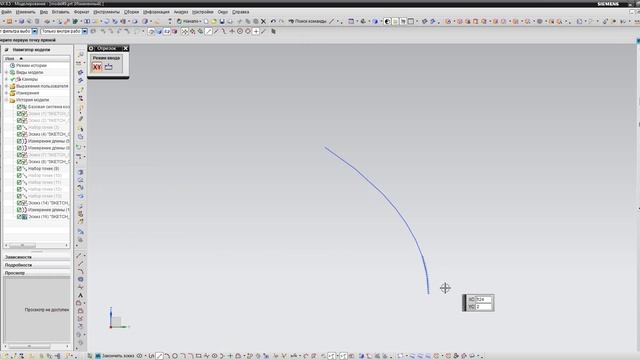Open the 'Только внутри' scope dropdown arrow
The width and height of the screenshot is (640, 360).
[84, 31]
